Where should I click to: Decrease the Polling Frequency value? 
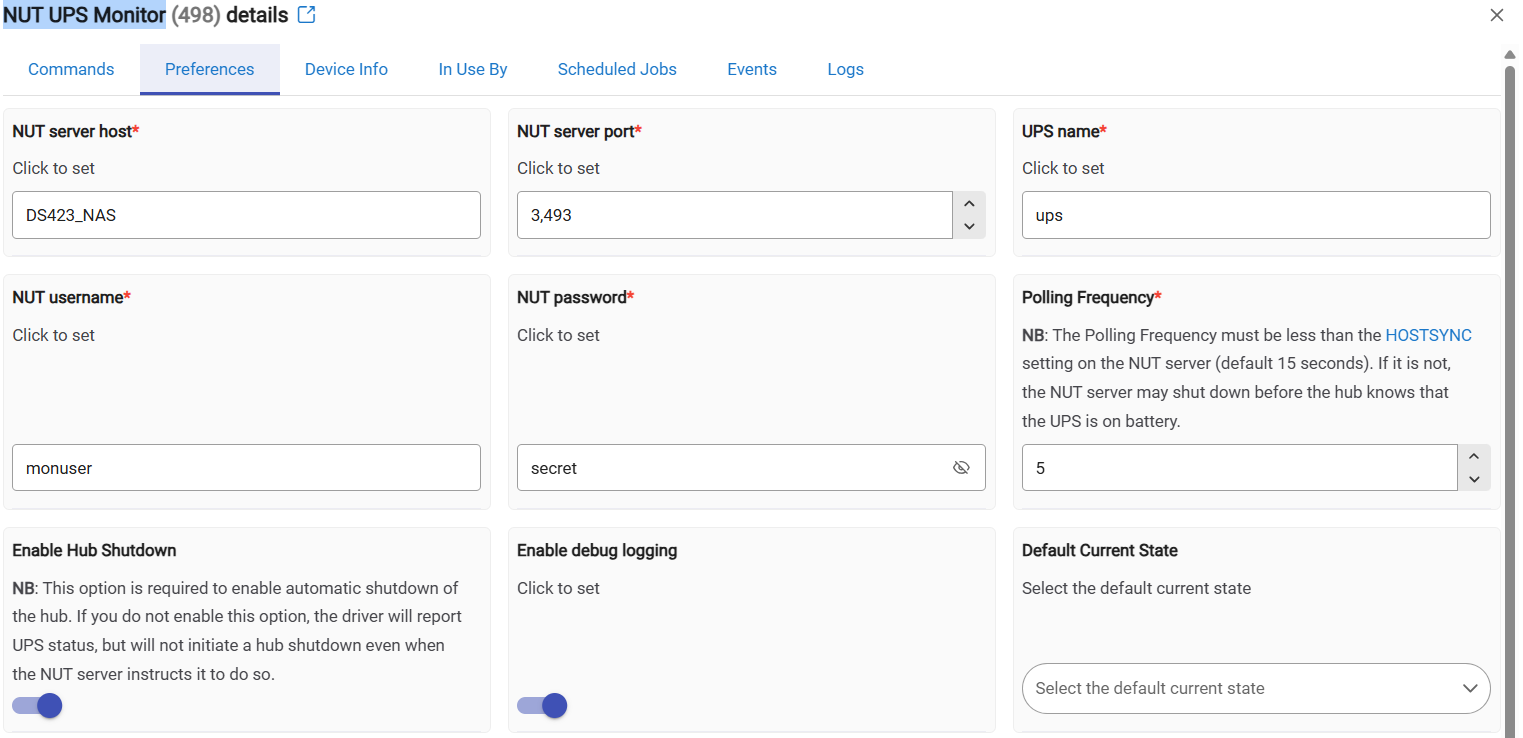tap(1473, 480)
